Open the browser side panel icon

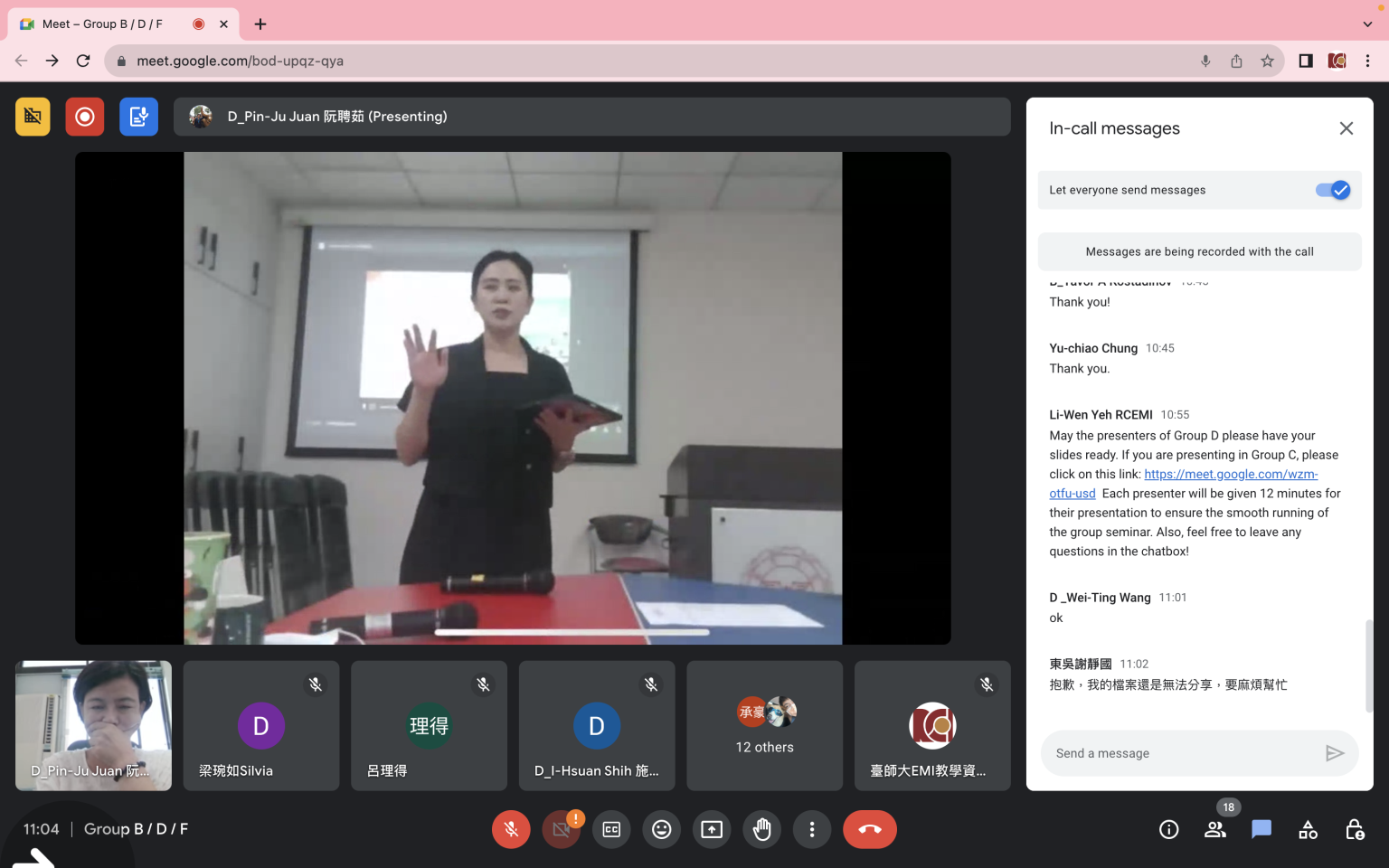1306,61
